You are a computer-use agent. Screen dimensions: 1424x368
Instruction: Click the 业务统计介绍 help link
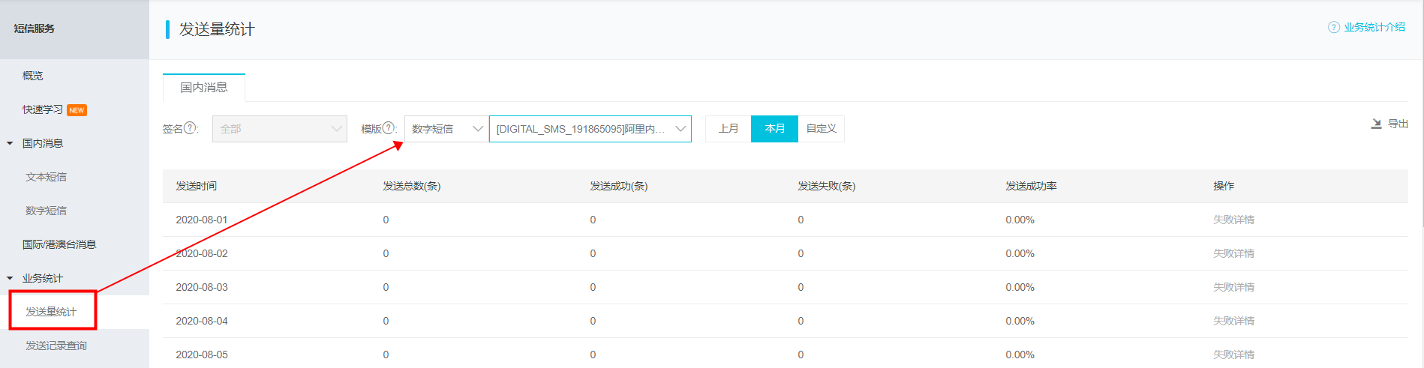click(1374, 27)
